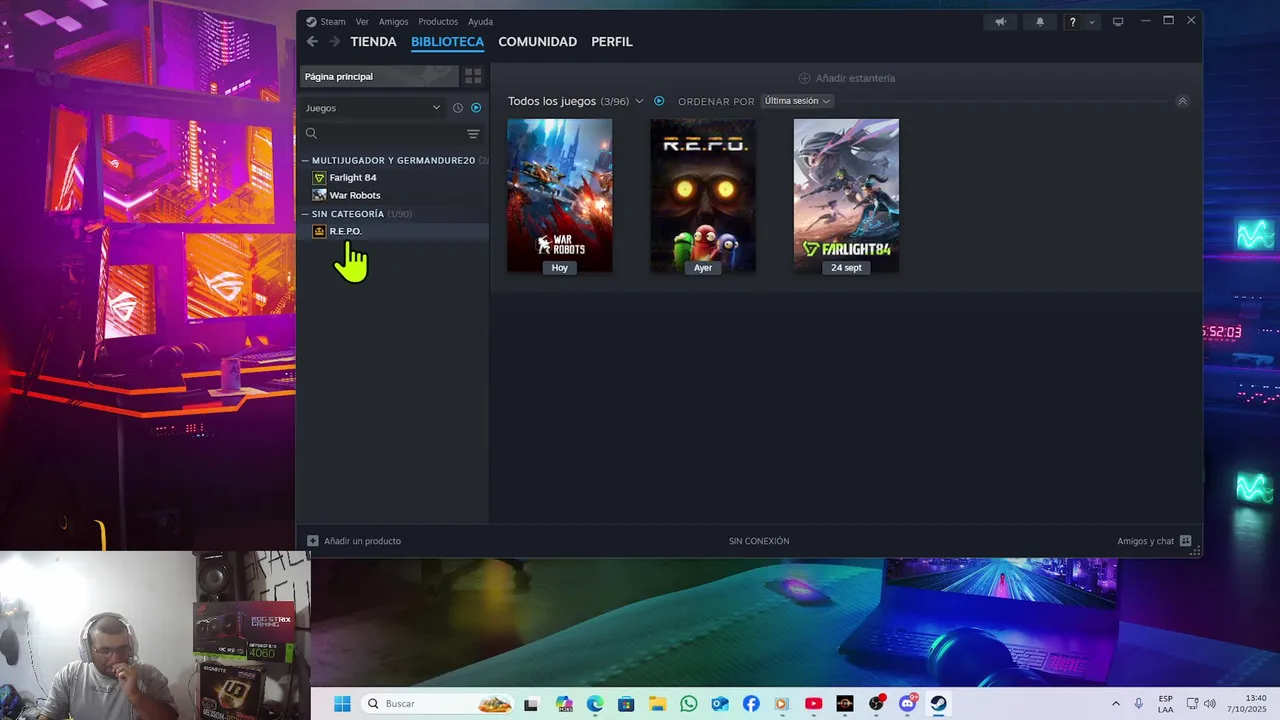Screen dimensions: 1280x720
Task: Toggle ready-to-play filter beside Todos los juegos
Action: pos(659,101)
